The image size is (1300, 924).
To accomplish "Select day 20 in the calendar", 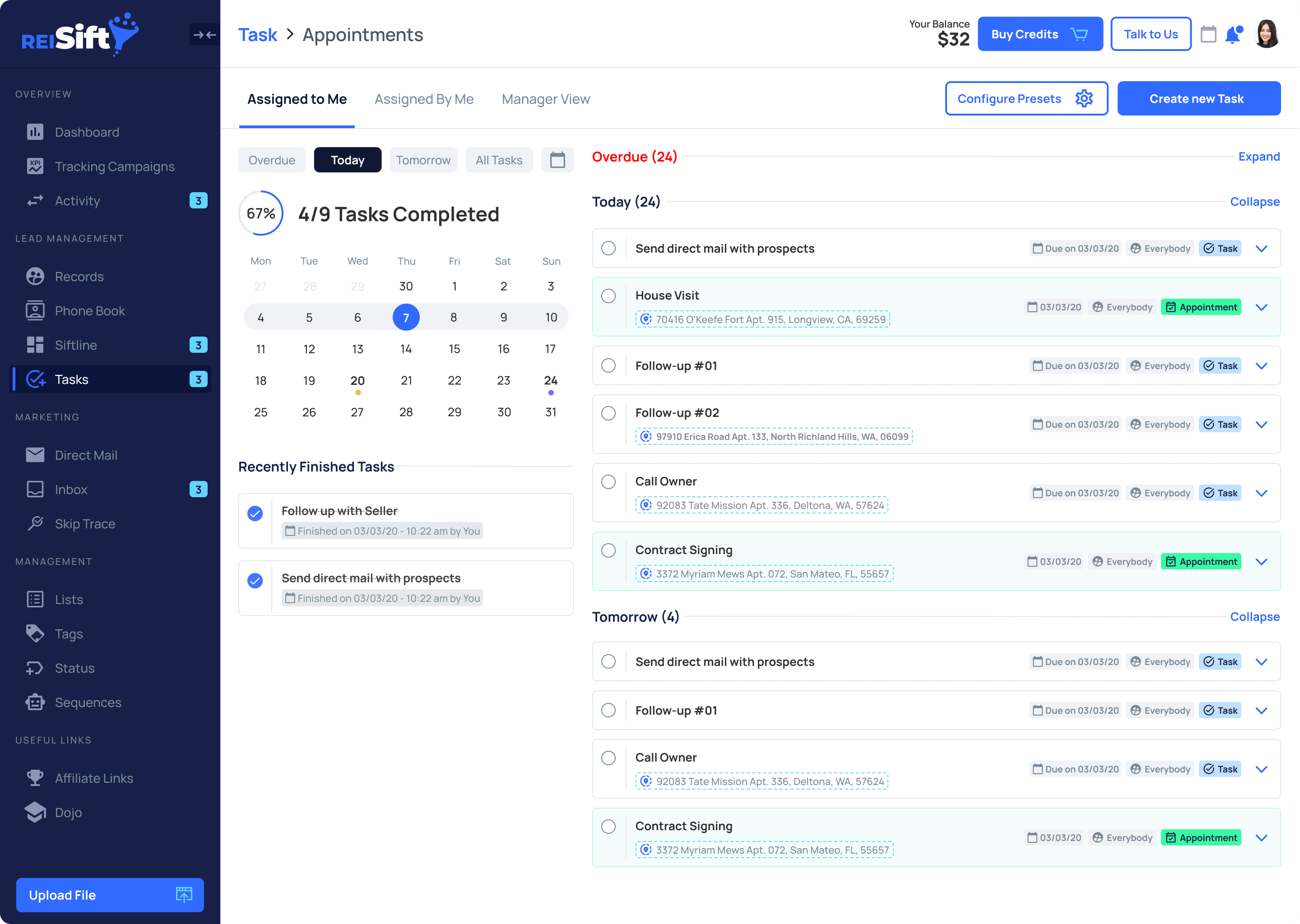I will point(357,381).
